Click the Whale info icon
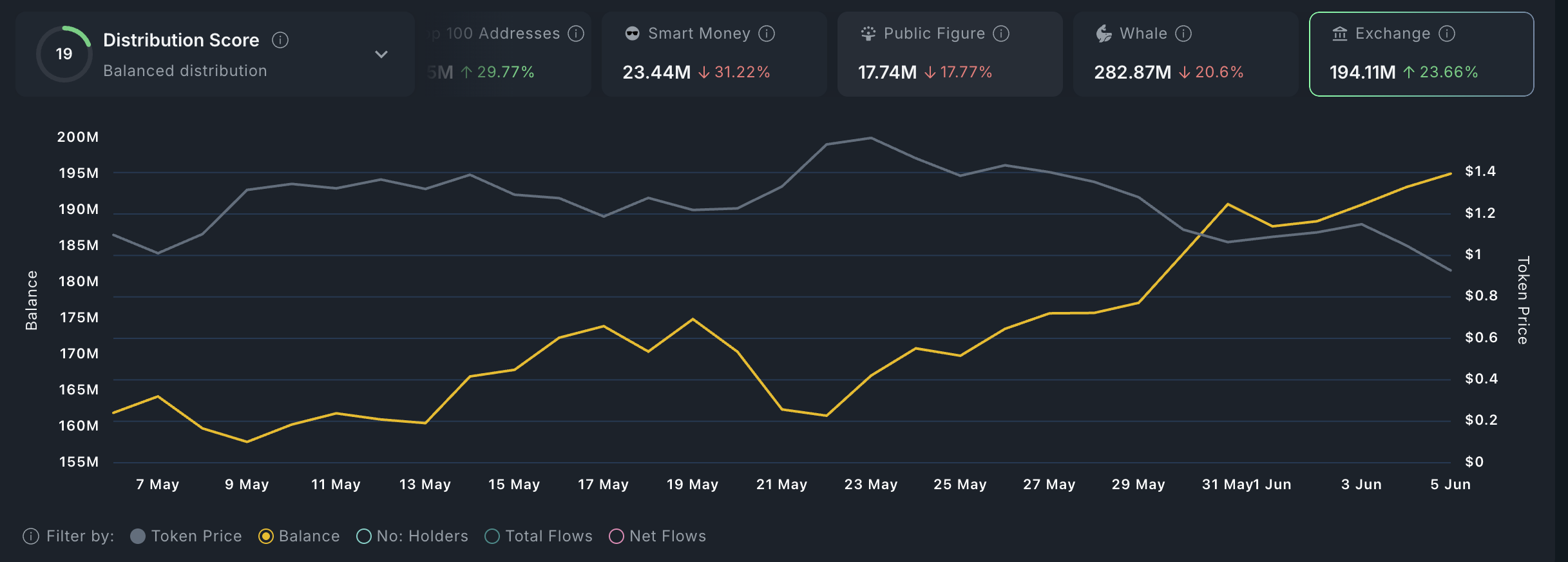The image size is (1568, 562). click(1183, 34)
